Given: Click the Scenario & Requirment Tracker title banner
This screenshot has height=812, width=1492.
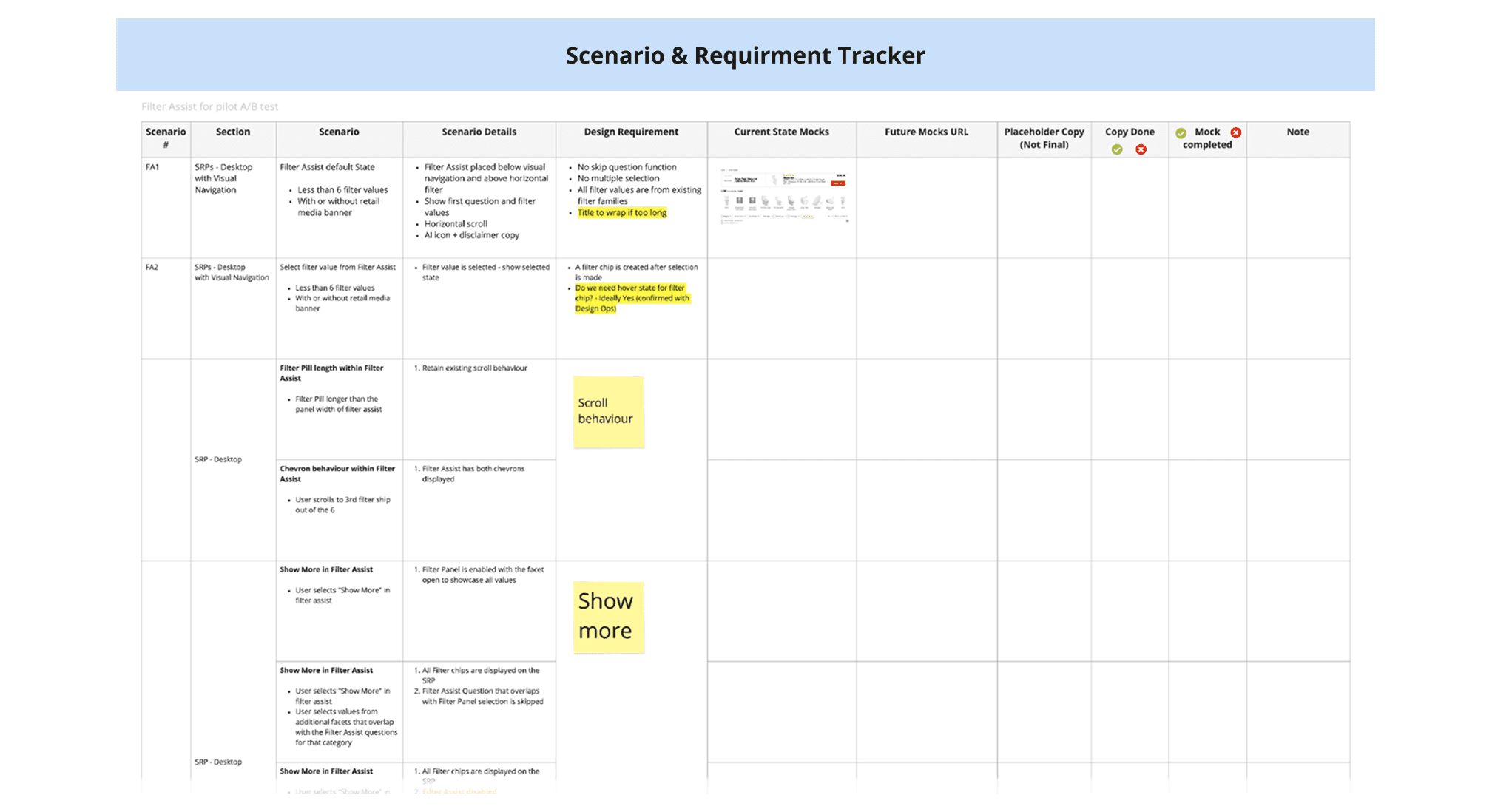Looking at the screenshot, I should click(x=745, y=55).
